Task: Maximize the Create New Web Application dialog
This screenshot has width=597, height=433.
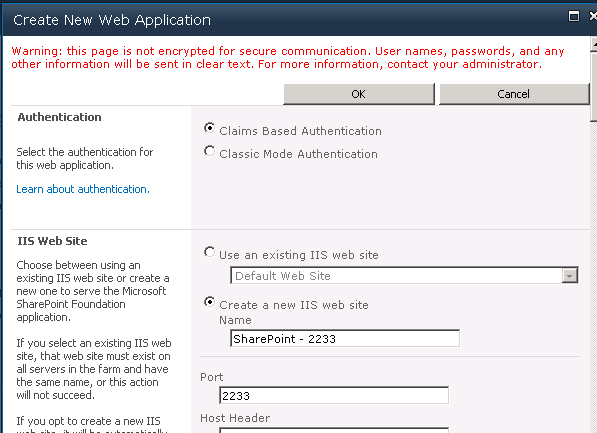Action: click(x=573, y=16)
